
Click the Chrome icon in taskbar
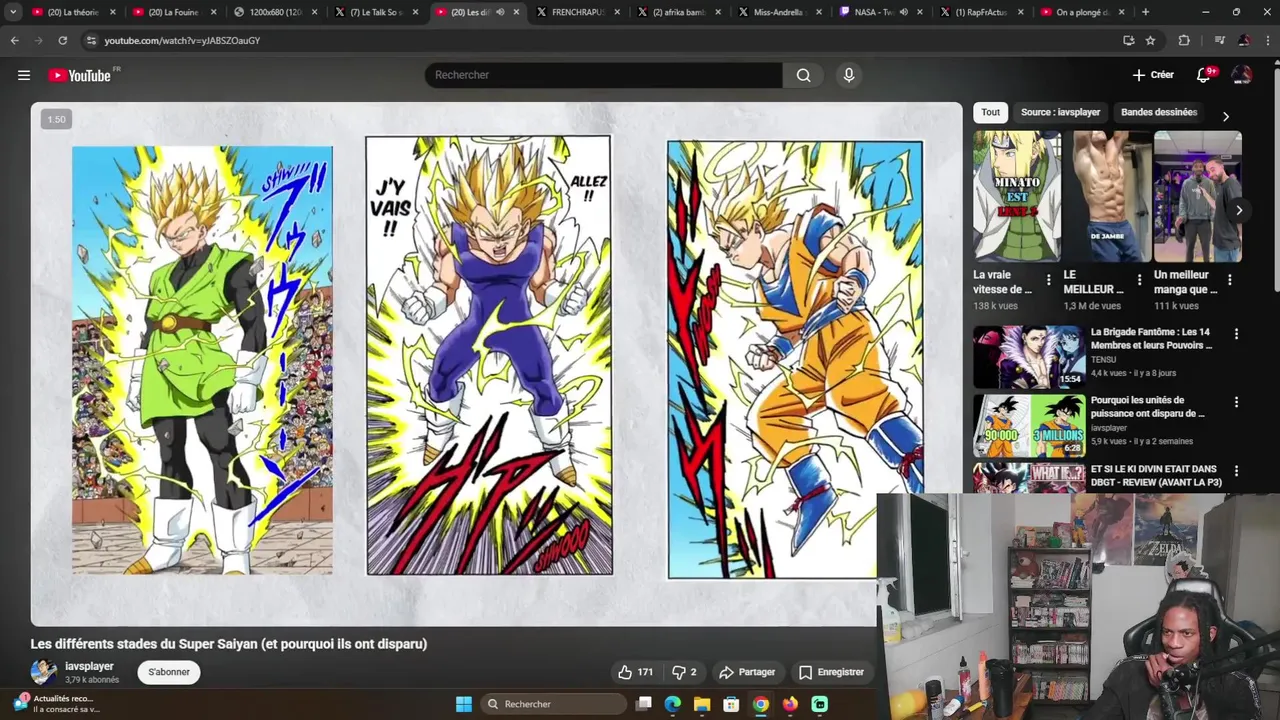tap(761, 704)
